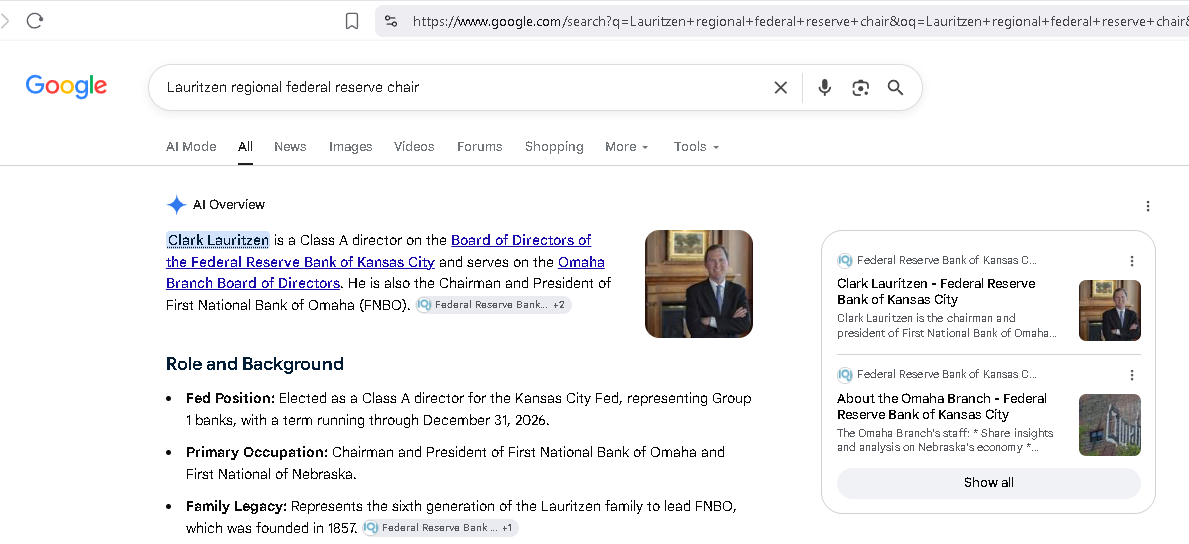Expand the More search filters dropdown
This screenshot has height=544, width=1189.
click(626, 146)
